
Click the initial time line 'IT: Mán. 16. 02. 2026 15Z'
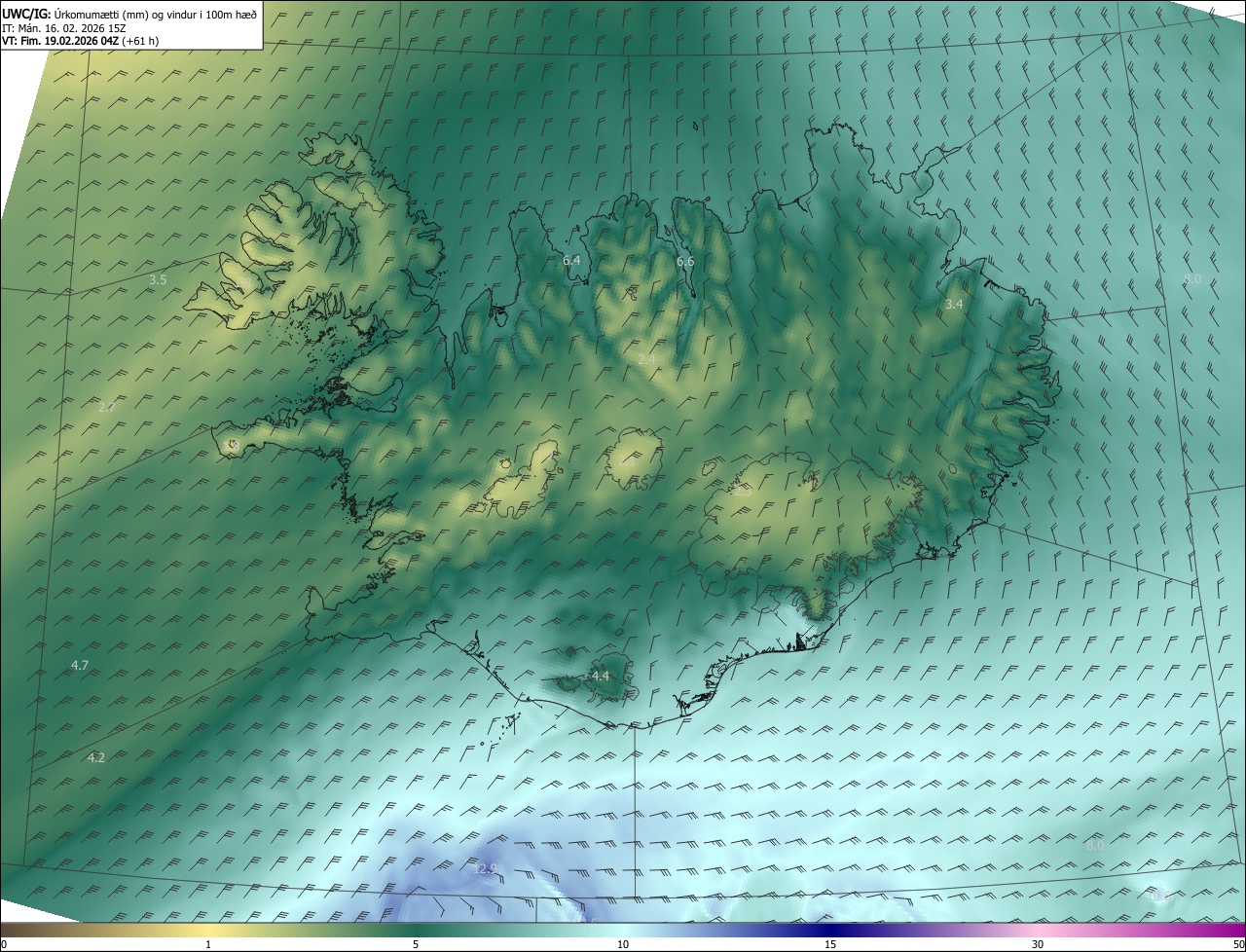(x=63, y=27)
